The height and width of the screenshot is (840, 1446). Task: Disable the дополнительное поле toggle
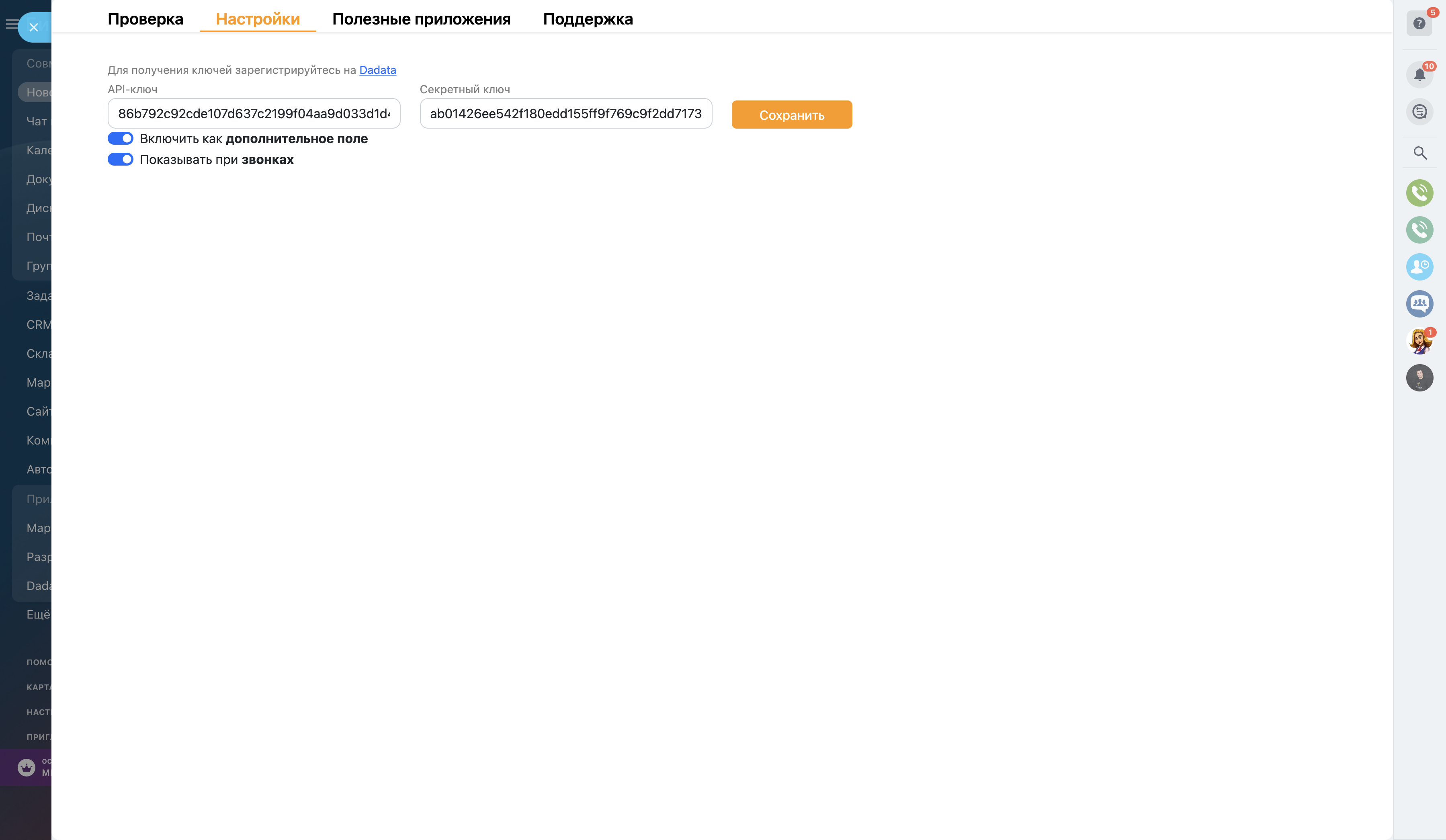pos(121,138)
